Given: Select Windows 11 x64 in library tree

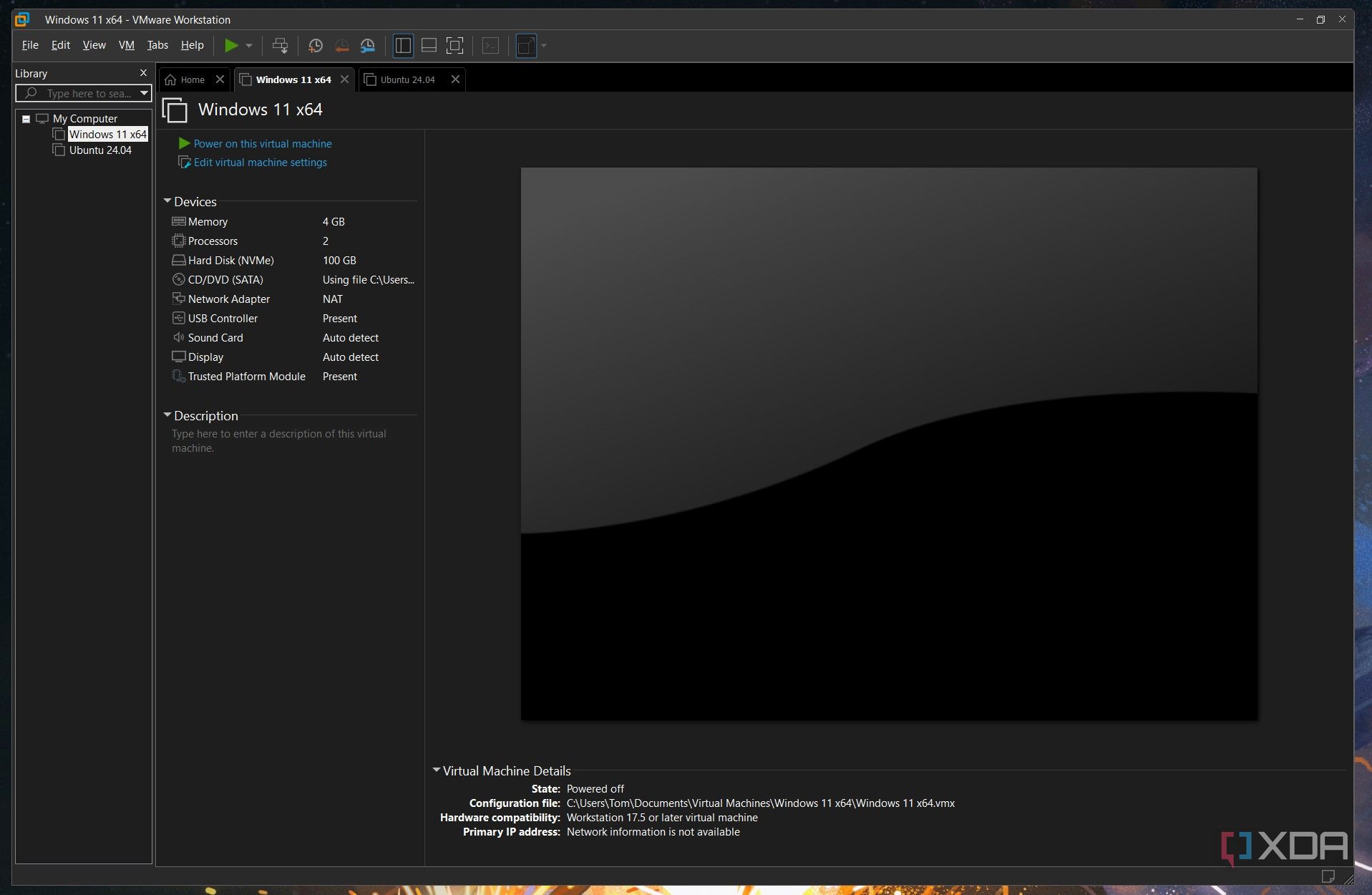Looking at the screenshot, I should coord(107,135).
